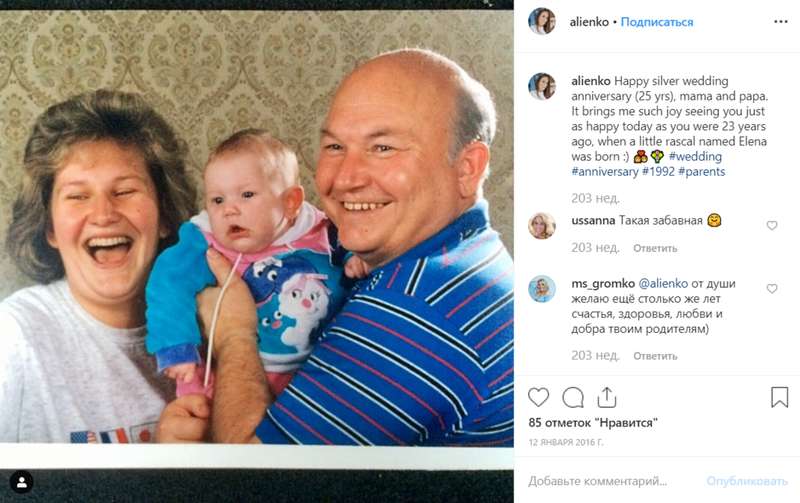The width and height of the screenshot is (800, 503).
Task: View the 85 отметок likes list
Action: point(593,423)
